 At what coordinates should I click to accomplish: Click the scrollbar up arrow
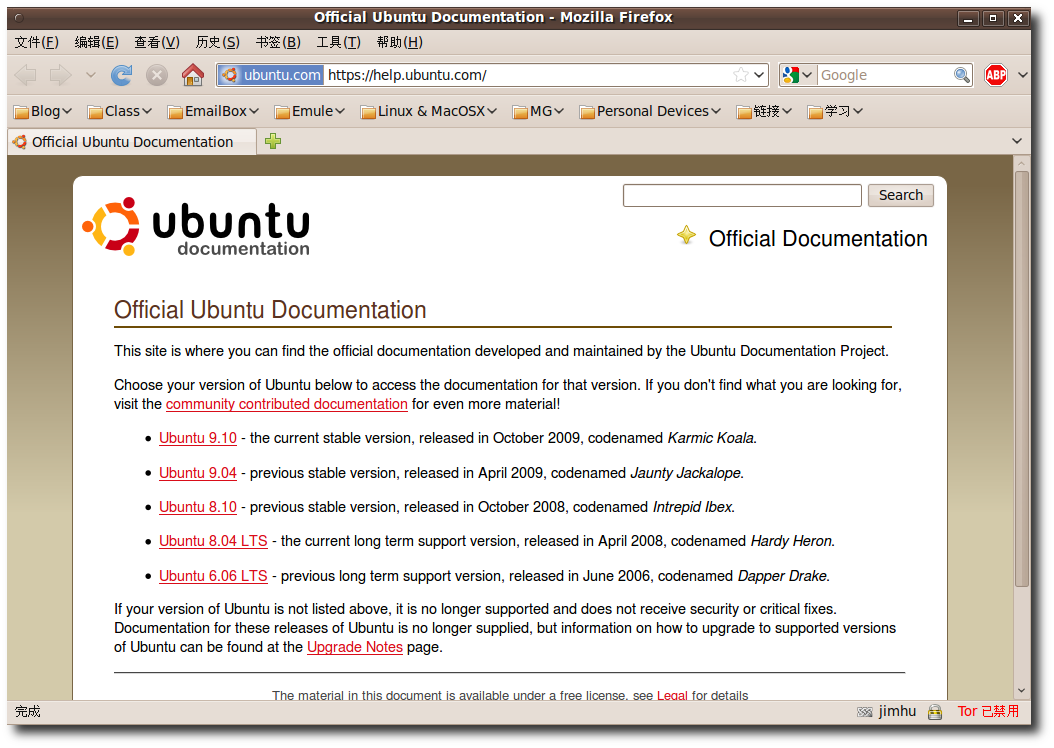click(1022, 163)
